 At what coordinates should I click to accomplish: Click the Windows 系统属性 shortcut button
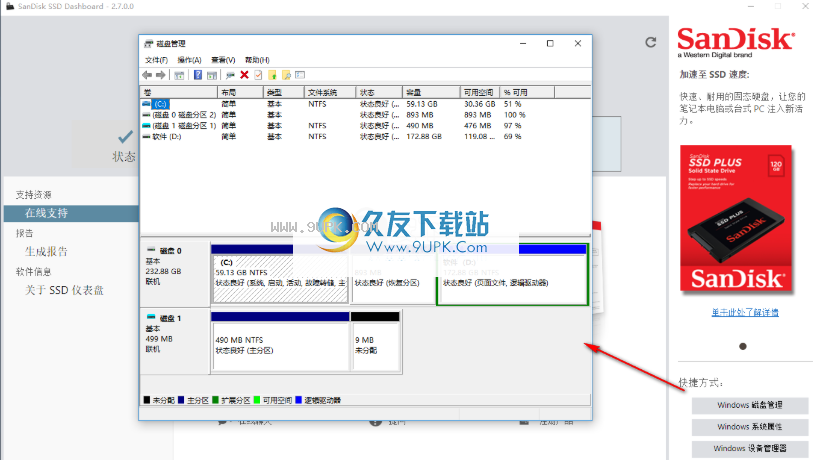point(750,427)
